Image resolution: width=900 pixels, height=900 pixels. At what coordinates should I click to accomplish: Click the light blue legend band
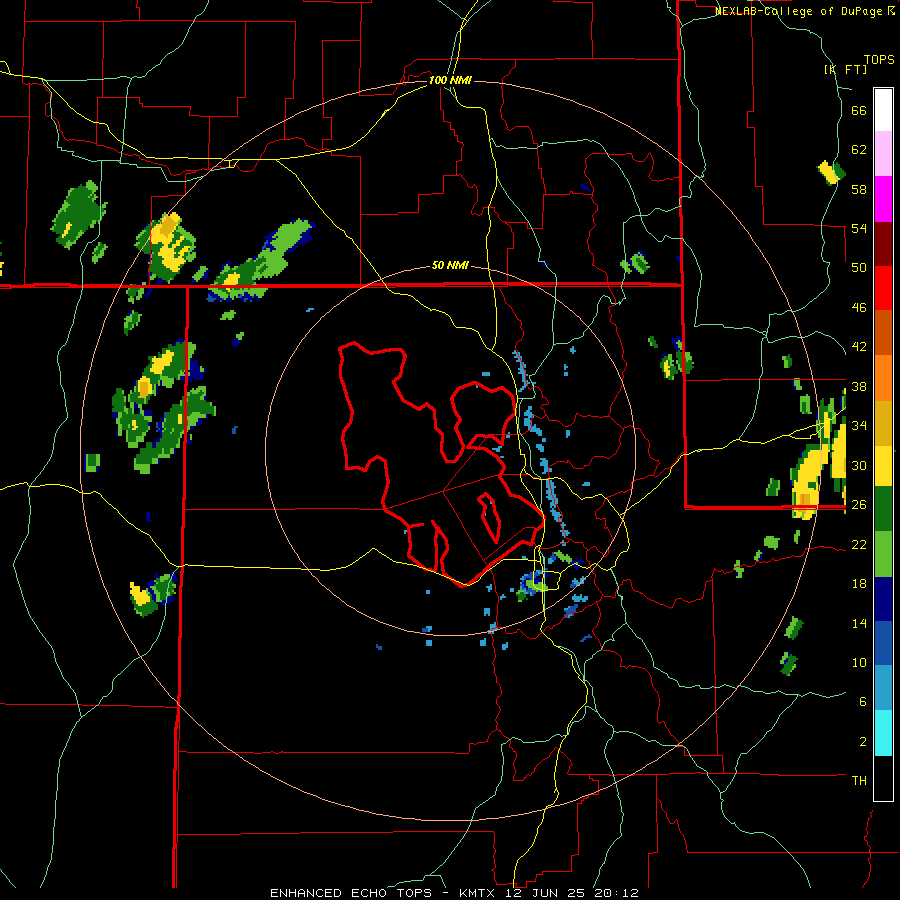[883, 687]
